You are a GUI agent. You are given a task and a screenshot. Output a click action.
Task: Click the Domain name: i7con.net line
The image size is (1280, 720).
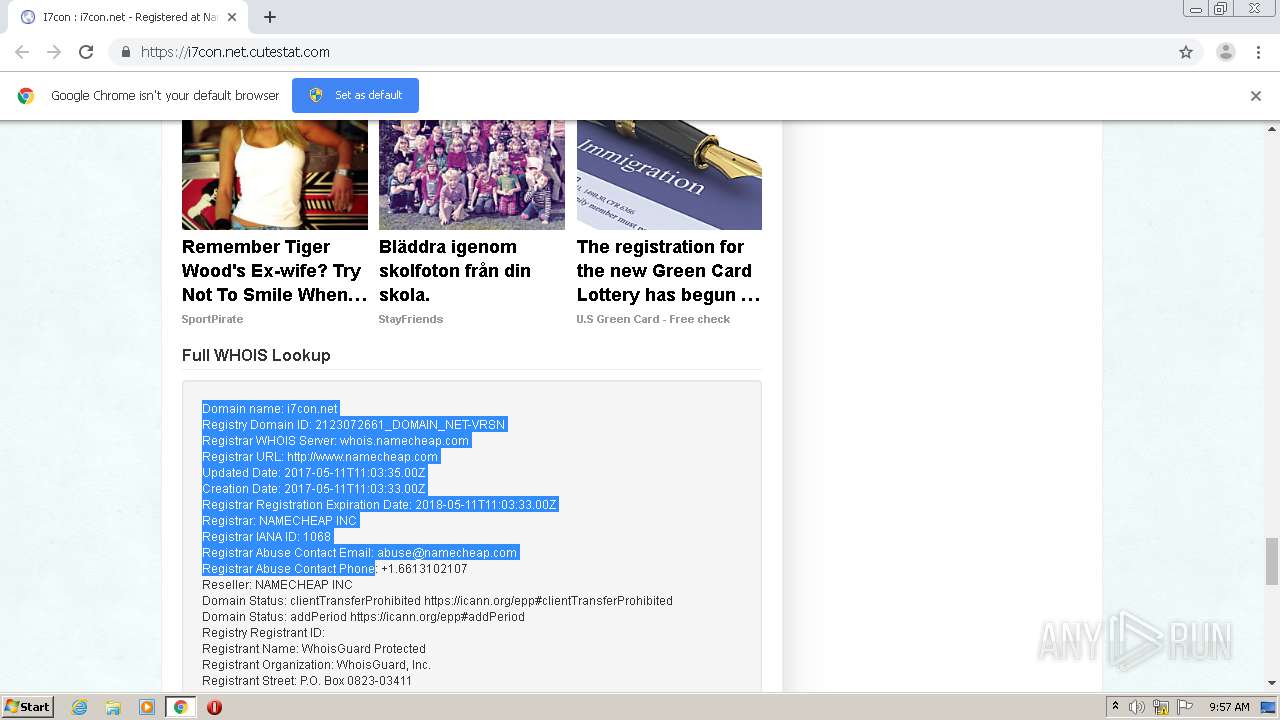click(270, 408)
